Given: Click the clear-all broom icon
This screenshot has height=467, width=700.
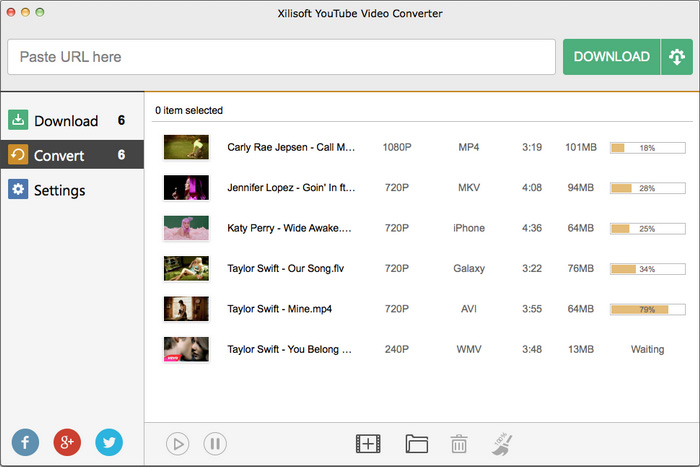Looking at the screenshot, I should pos(501,443).
